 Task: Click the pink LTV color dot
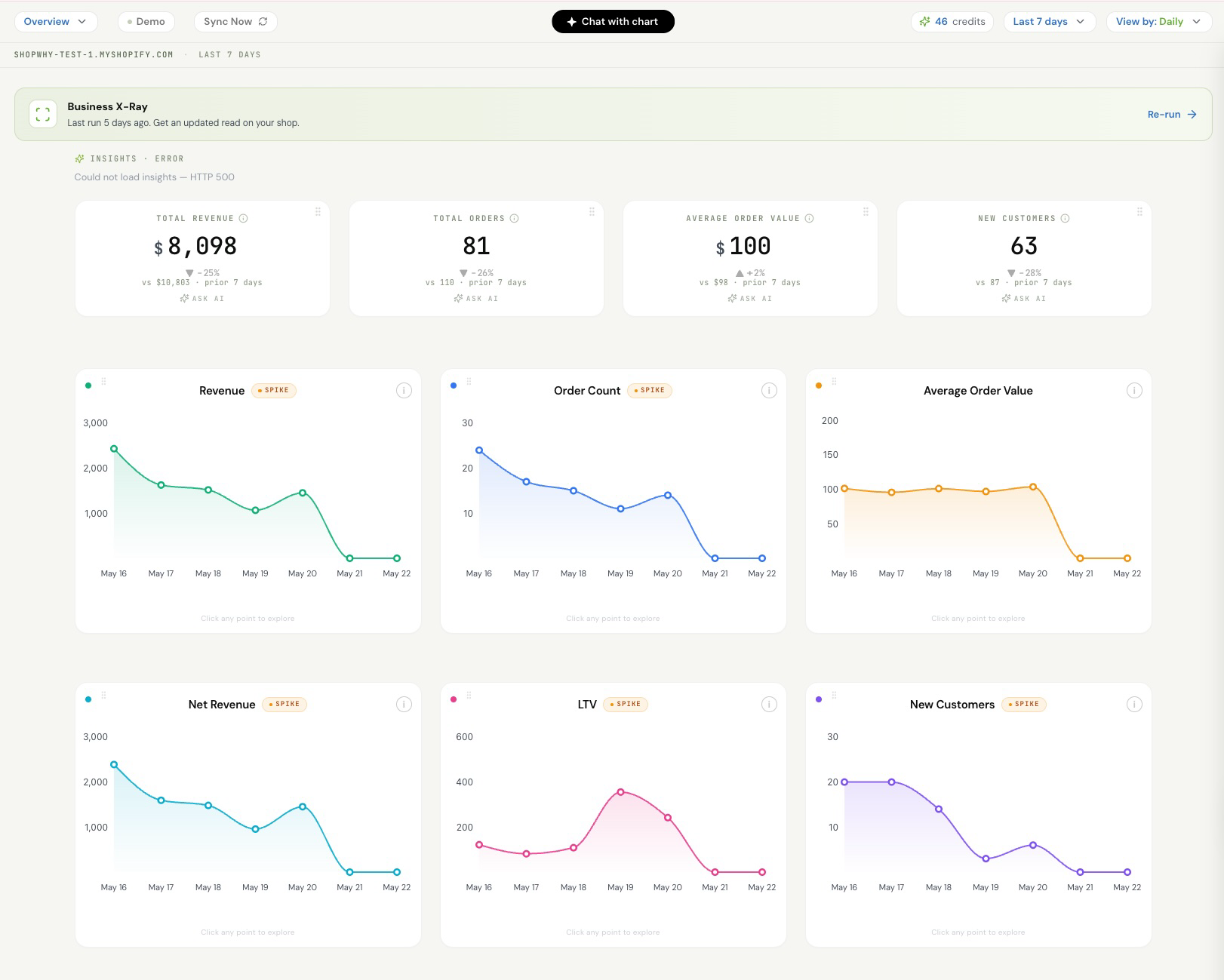tap(454, 699)
